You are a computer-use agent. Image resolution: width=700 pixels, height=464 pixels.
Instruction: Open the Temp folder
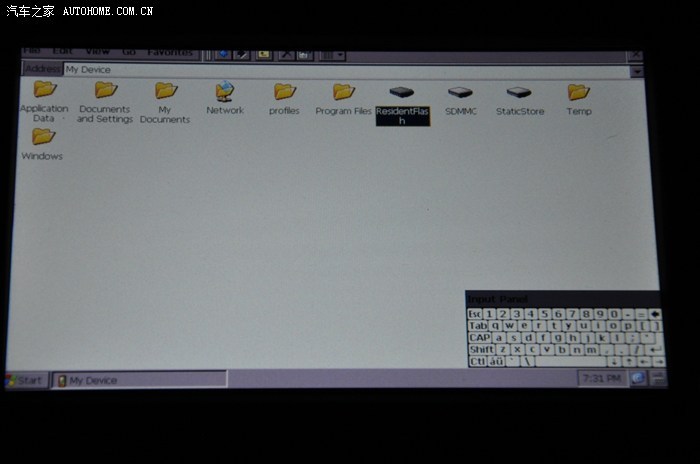578,93
